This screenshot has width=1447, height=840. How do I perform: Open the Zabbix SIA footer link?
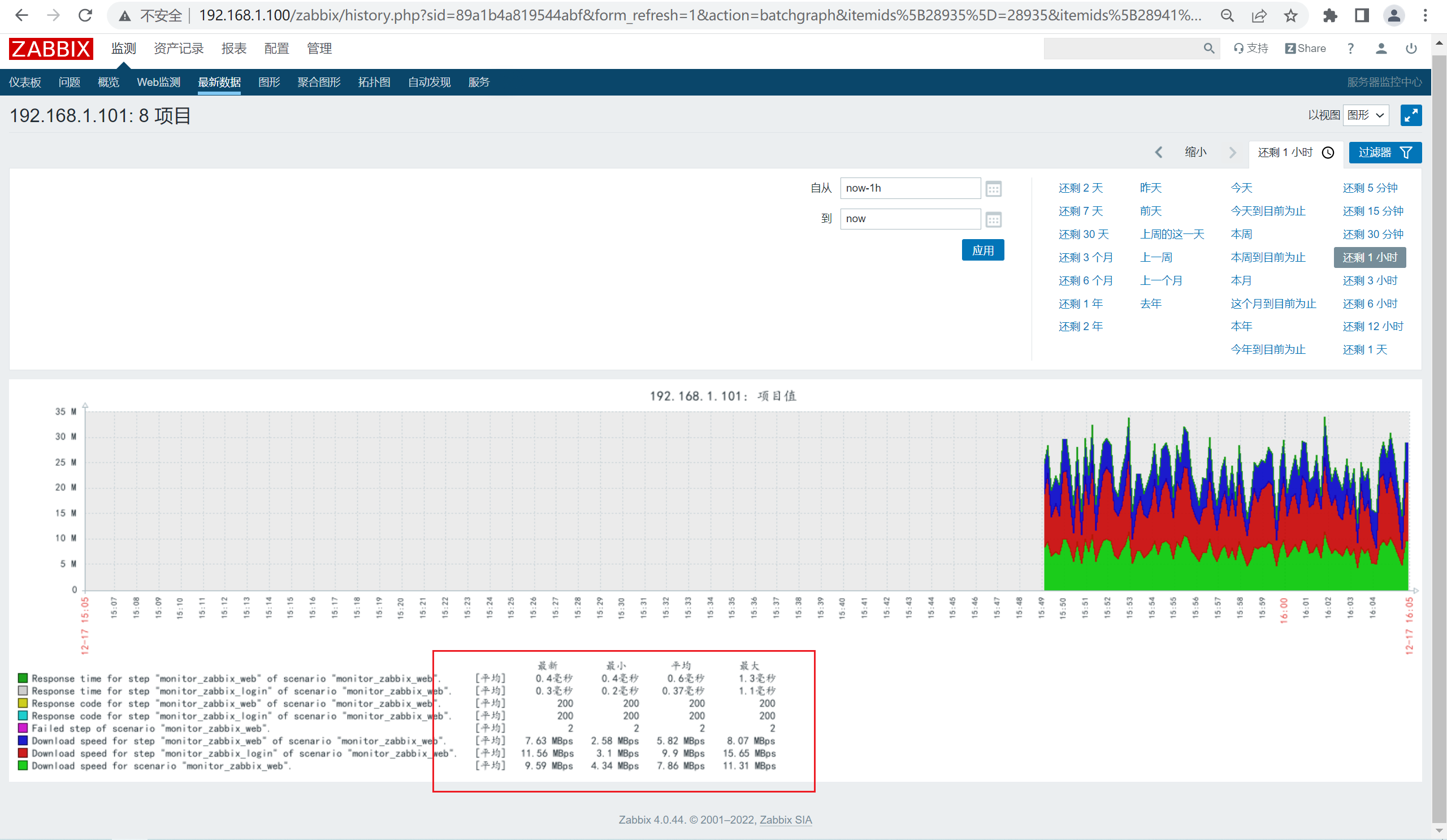pos(786,820)
